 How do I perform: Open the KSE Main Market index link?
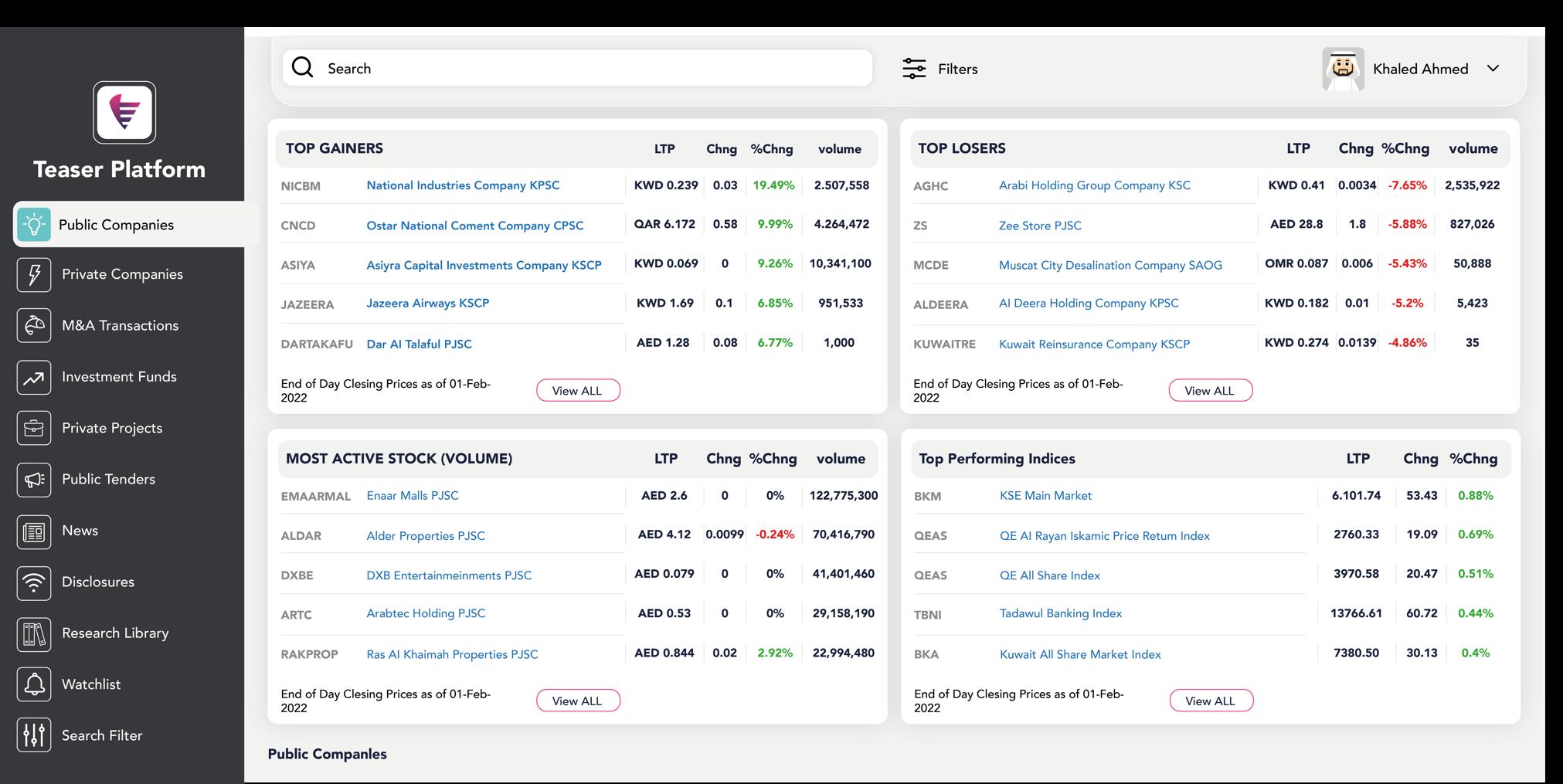(x=1045, y=496)
